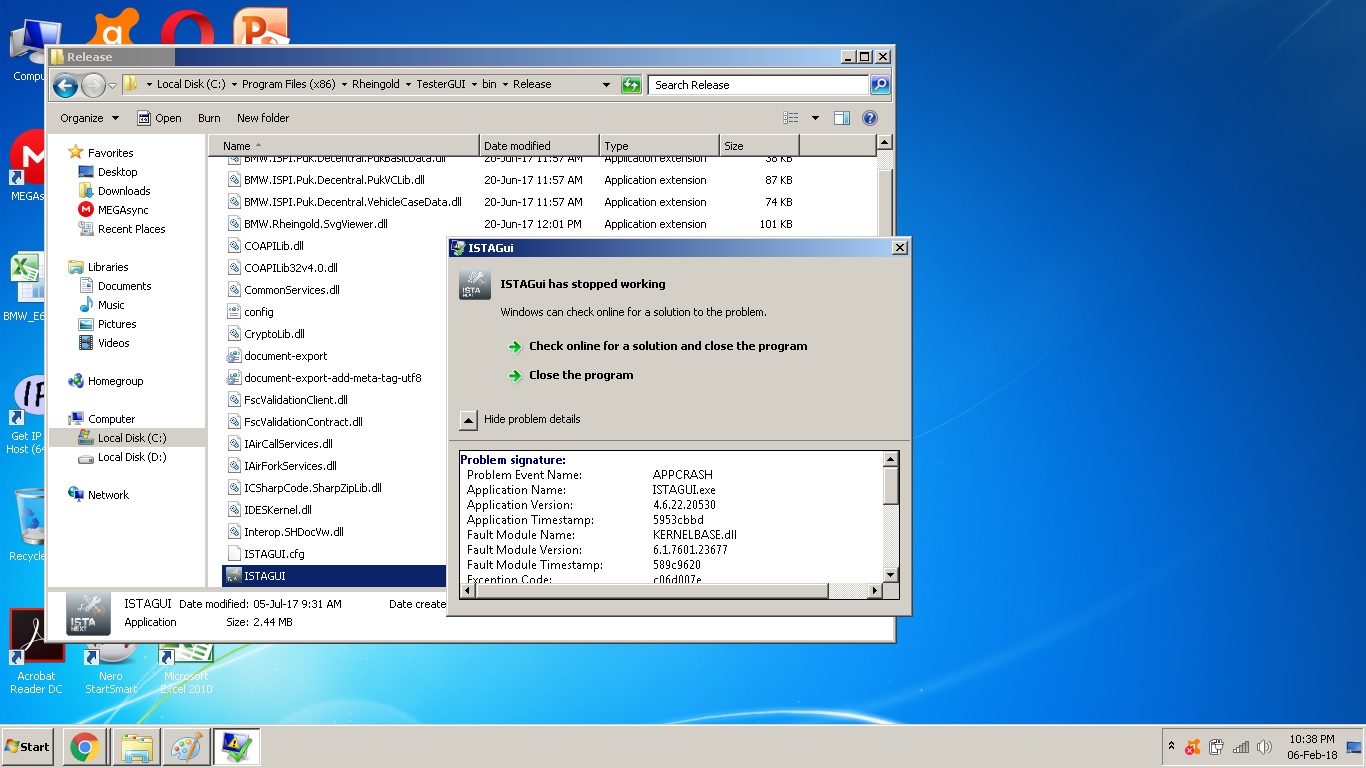Select the Microsoft Excel 2010 desktop shortcut

point(187,667)
